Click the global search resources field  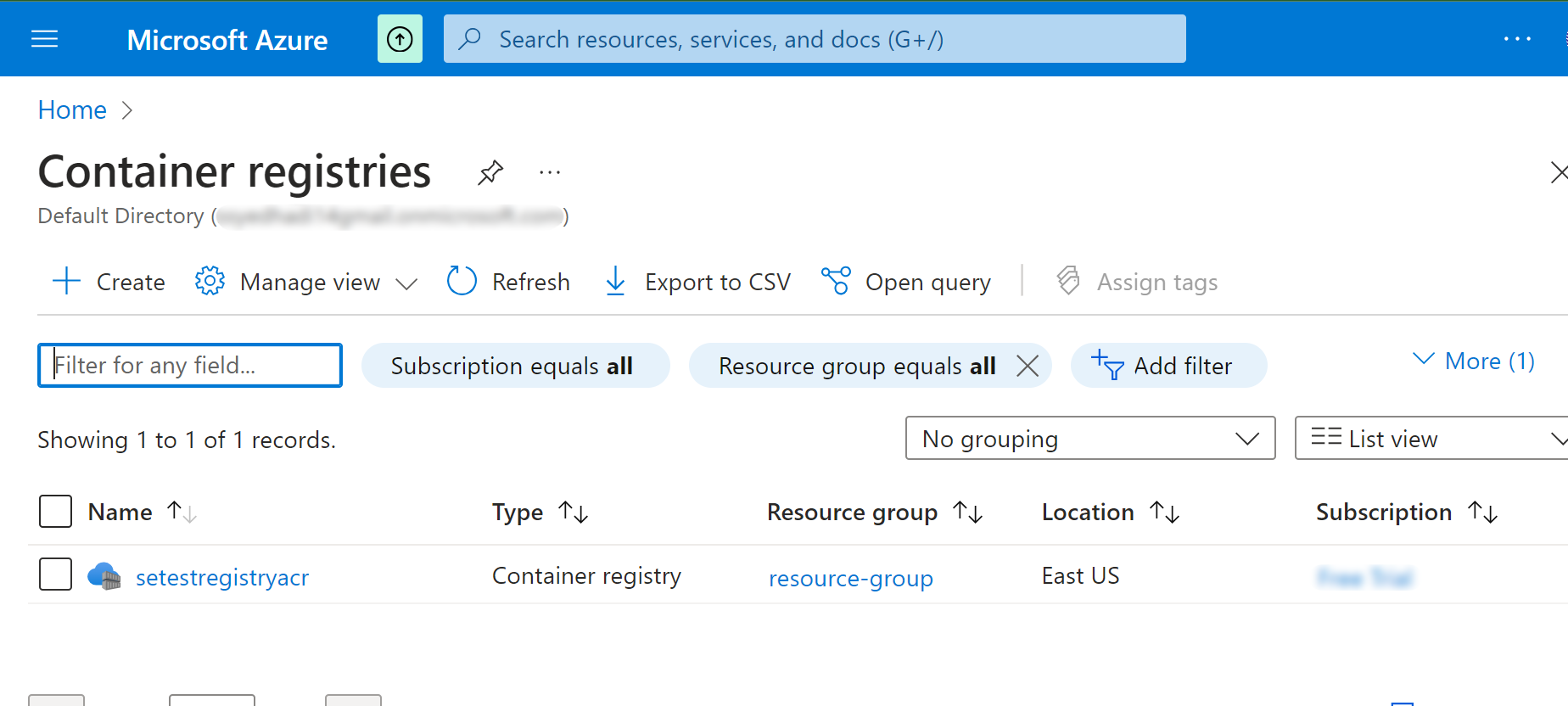coord(815,39)
